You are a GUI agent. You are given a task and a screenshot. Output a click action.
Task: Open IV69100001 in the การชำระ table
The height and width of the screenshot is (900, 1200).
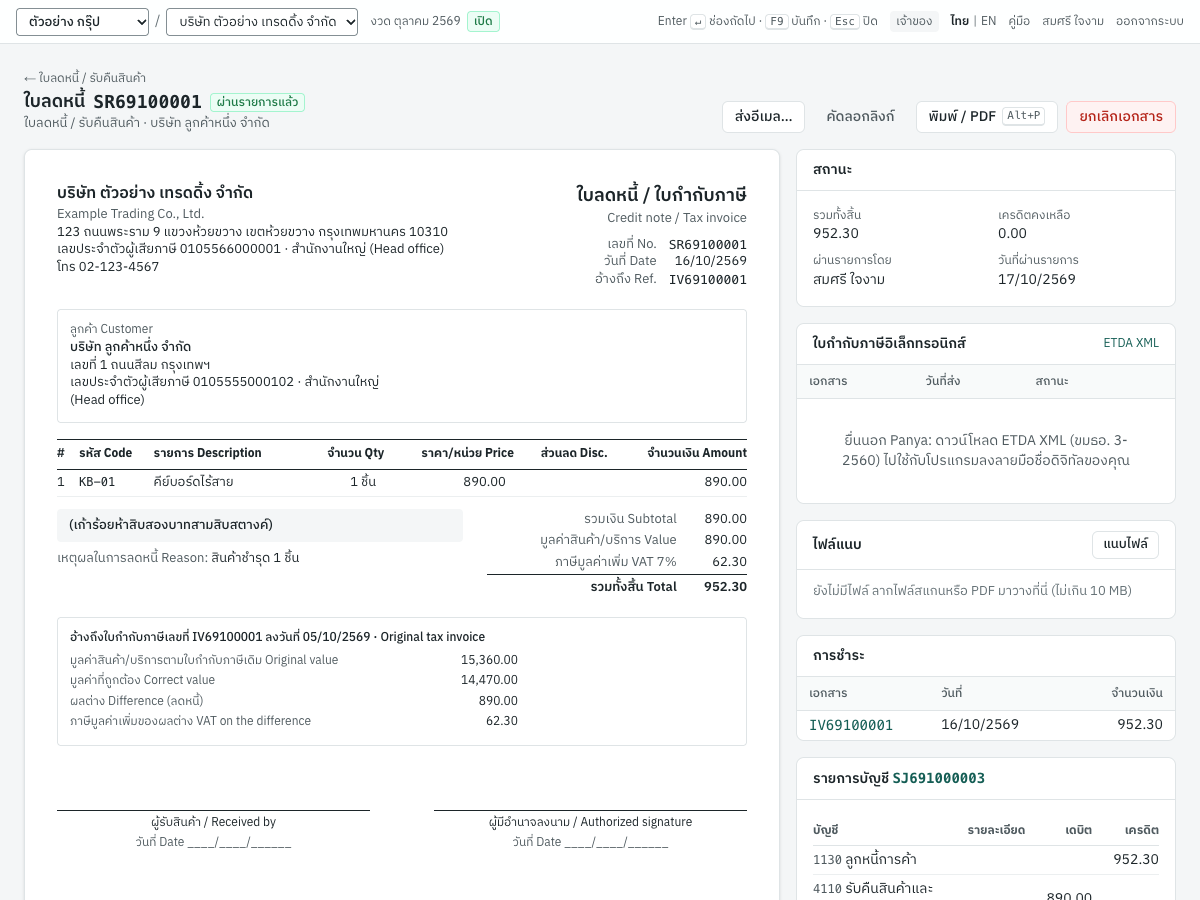click(851, 724)
